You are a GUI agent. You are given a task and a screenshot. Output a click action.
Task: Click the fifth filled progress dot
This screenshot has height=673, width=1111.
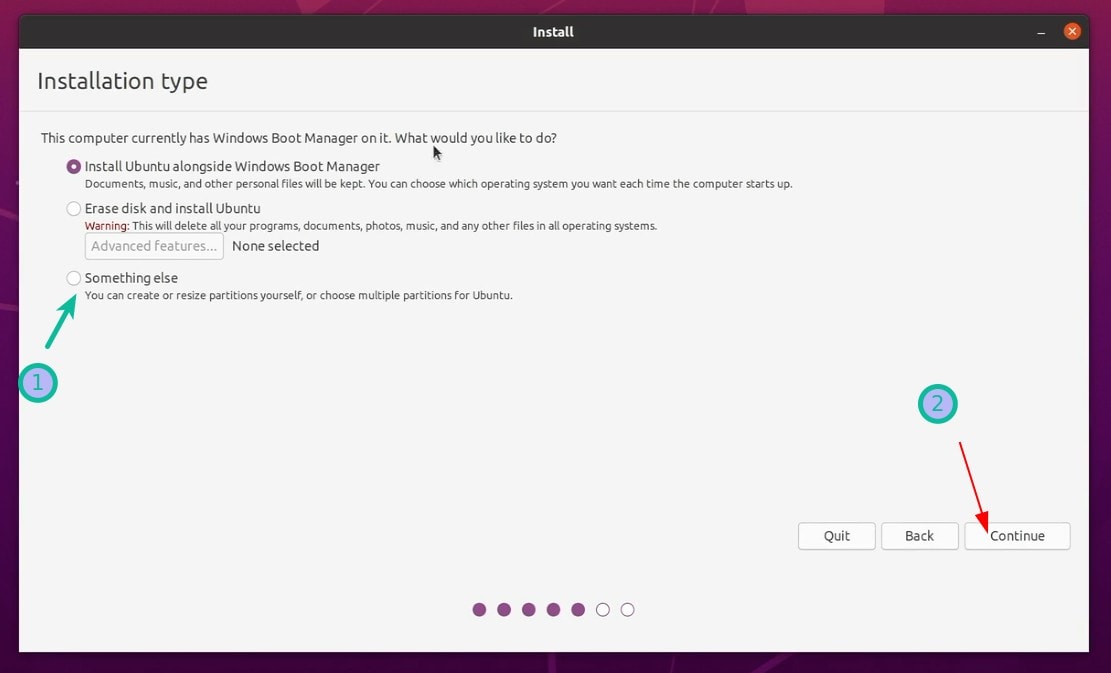pyautogui.click(x=578, y=609)
